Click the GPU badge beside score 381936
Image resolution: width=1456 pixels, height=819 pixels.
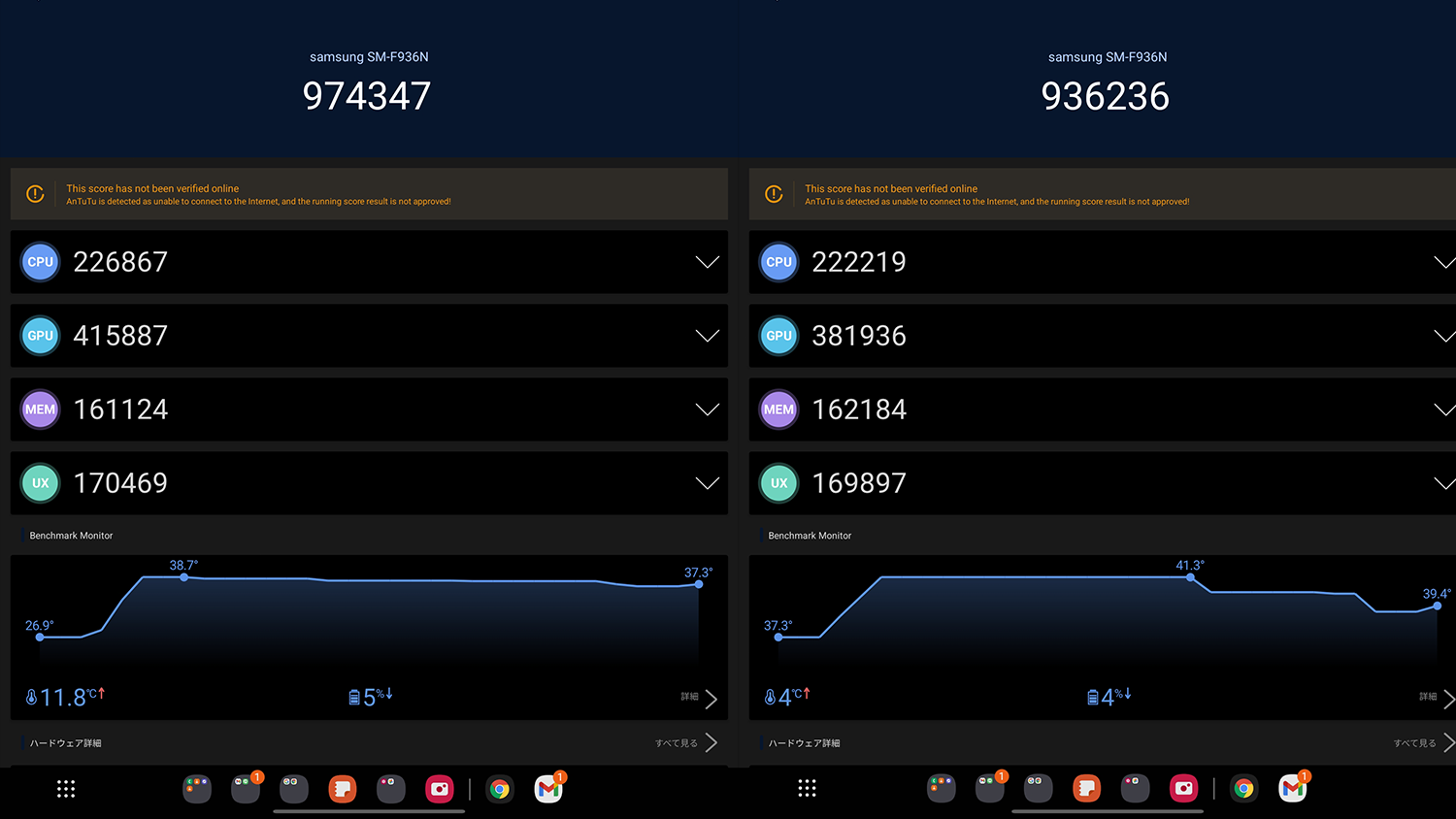(x=778, y=336)
